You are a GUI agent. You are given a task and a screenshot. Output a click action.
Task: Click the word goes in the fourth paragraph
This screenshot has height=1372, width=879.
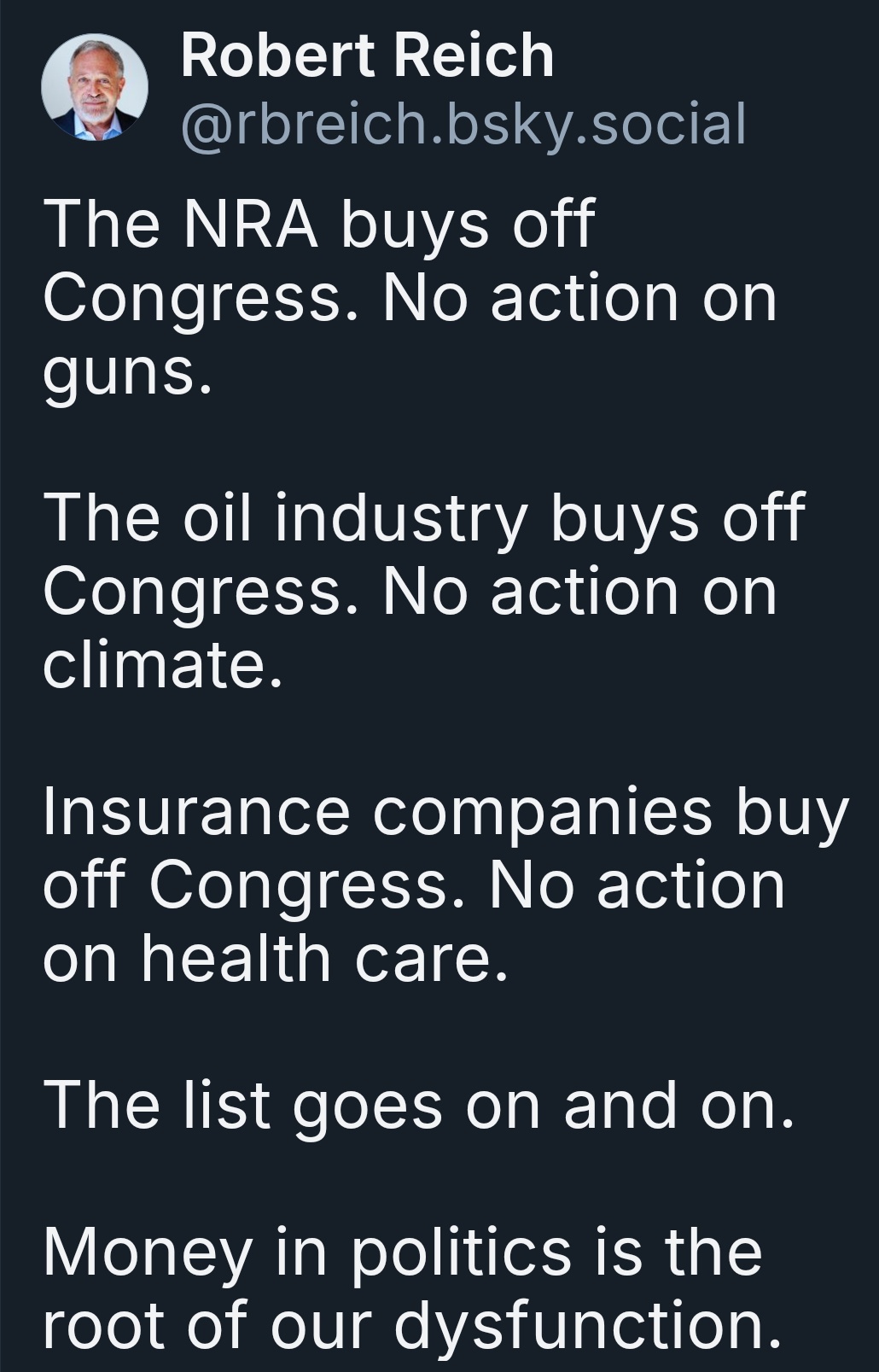pyautogui.click(x=368, y=1108)
